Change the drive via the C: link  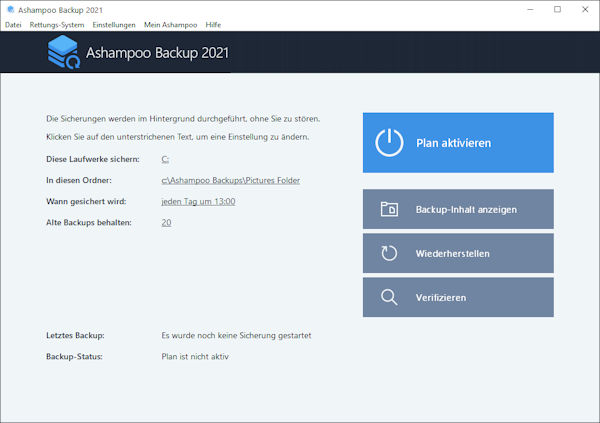[165, 159]
